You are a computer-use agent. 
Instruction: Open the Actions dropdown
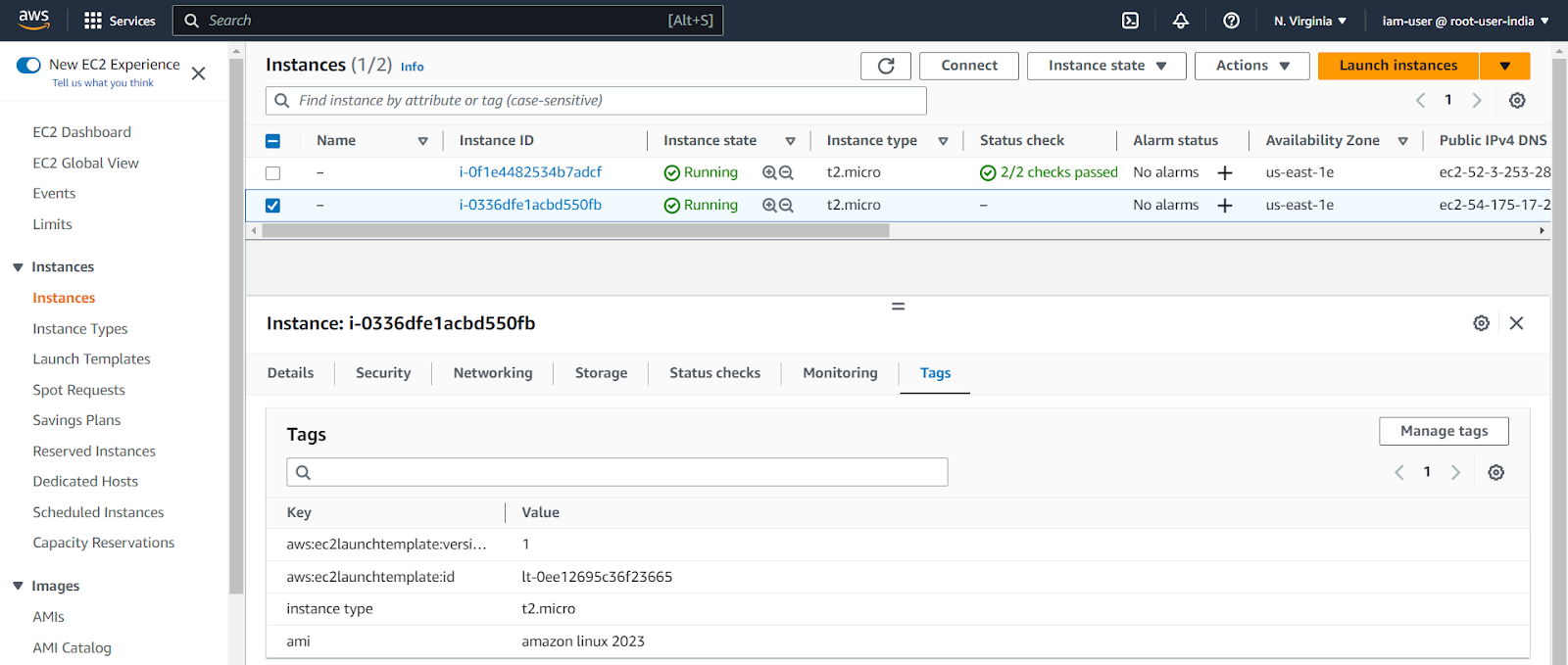point(1252,66)
